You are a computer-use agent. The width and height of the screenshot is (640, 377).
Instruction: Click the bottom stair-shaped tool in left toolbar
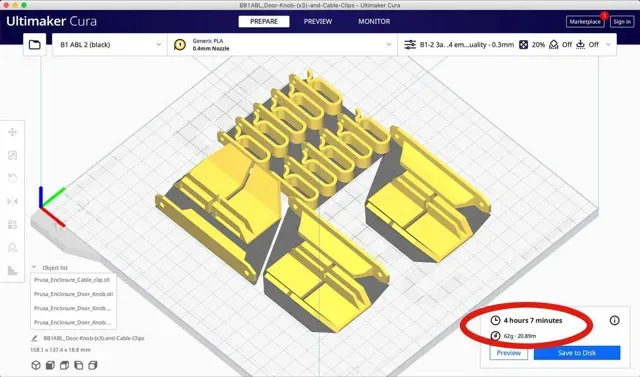tap(13, 270)
